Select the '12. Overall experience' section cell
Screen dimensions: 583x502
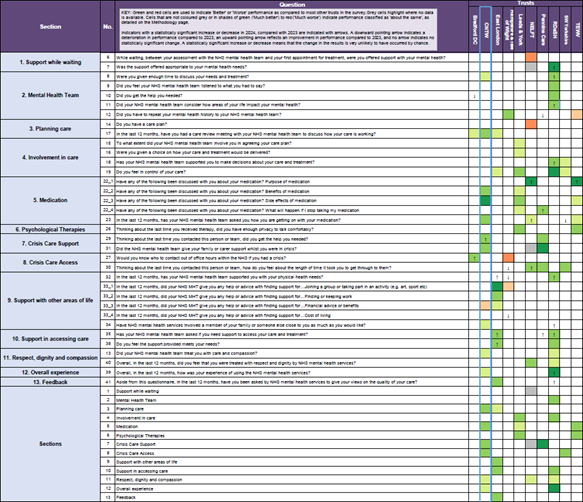[x=50, y=372]
